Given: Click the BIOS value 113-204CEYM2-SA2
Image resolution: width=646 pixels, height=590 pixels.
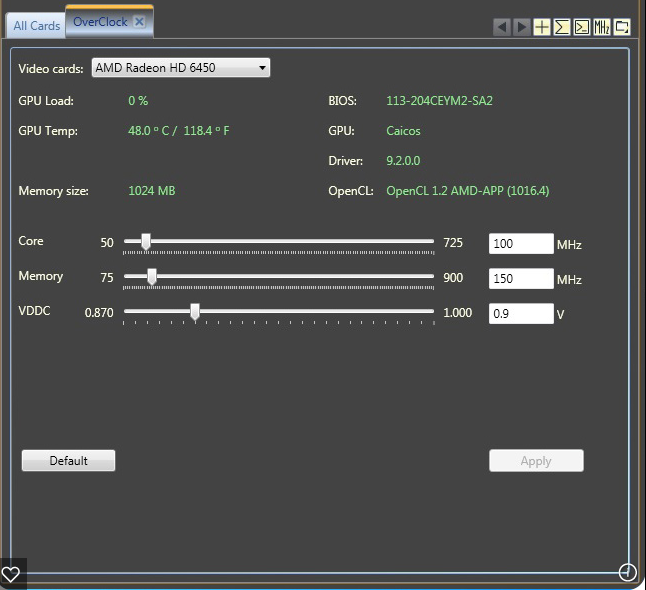Looking at the screenshot, I should (x=439, y=101).
